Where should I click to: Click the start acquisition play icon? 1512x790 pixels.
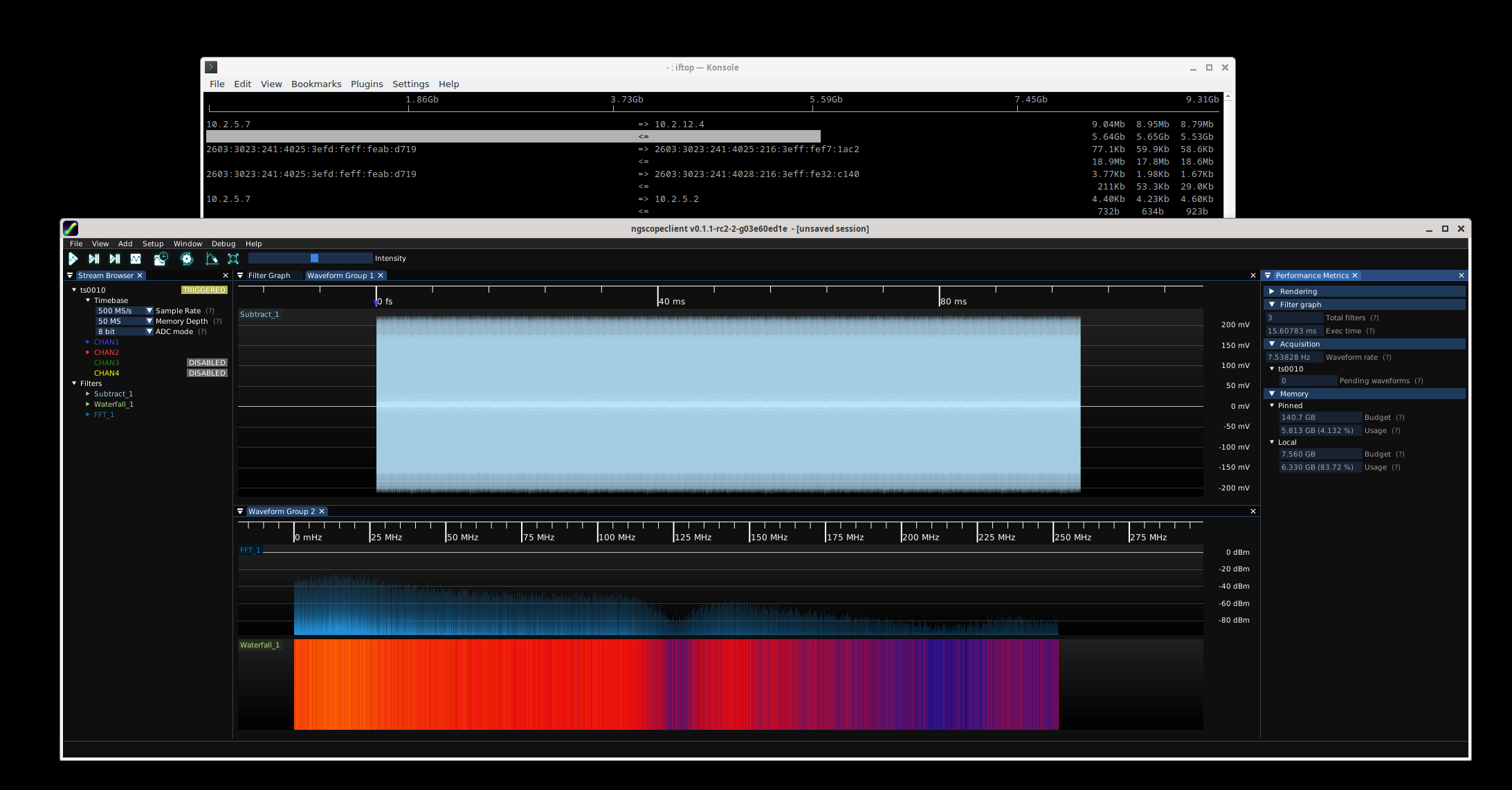(73, 259)
